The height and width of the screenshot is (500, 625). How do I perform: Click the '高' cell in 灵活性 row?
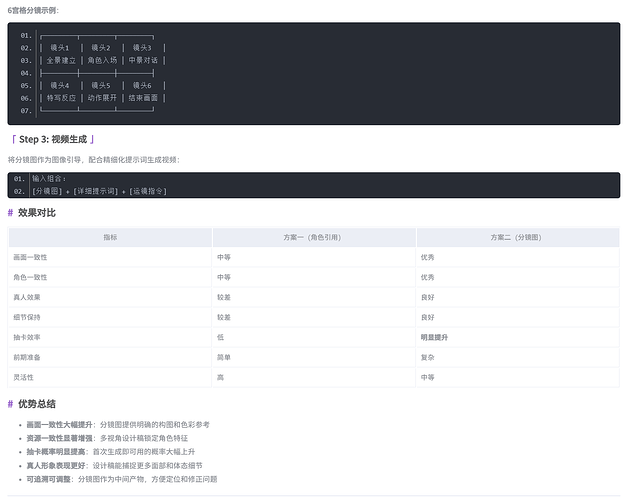point(220,377)
